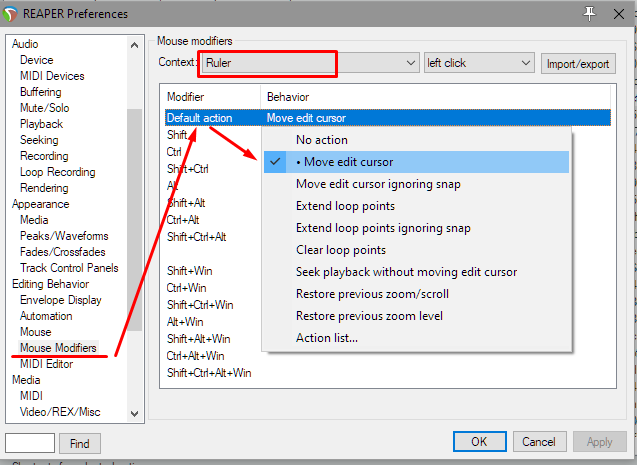Open the left click dropdown
This screenshot has height=465, width=637.
point(479,63)
